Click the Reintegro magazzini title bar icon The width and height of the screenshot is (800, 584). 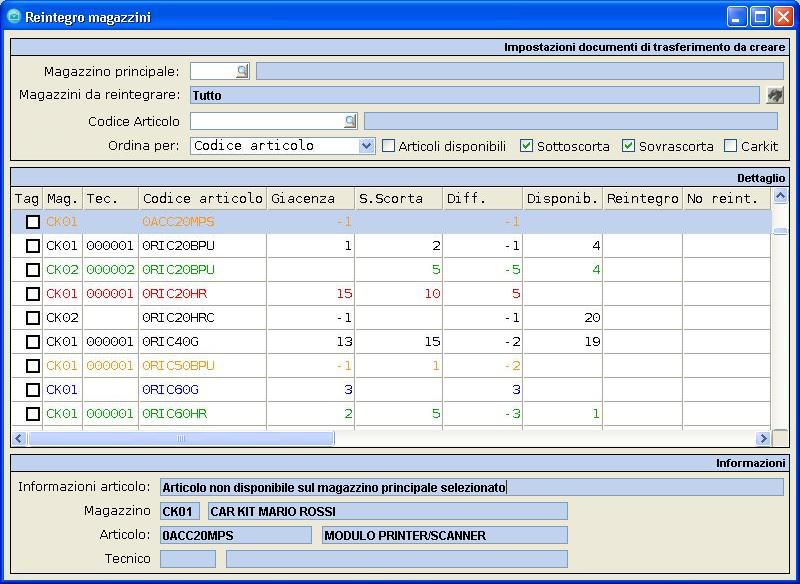[14, 17]
